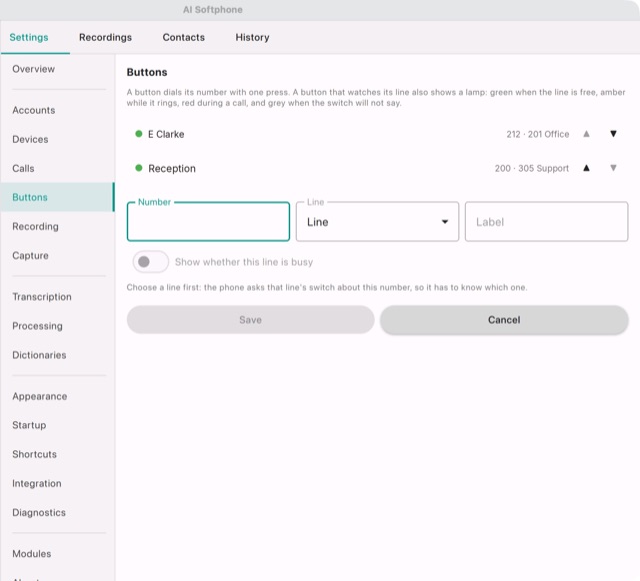Open Shortcuts settings

pos(58,454)
